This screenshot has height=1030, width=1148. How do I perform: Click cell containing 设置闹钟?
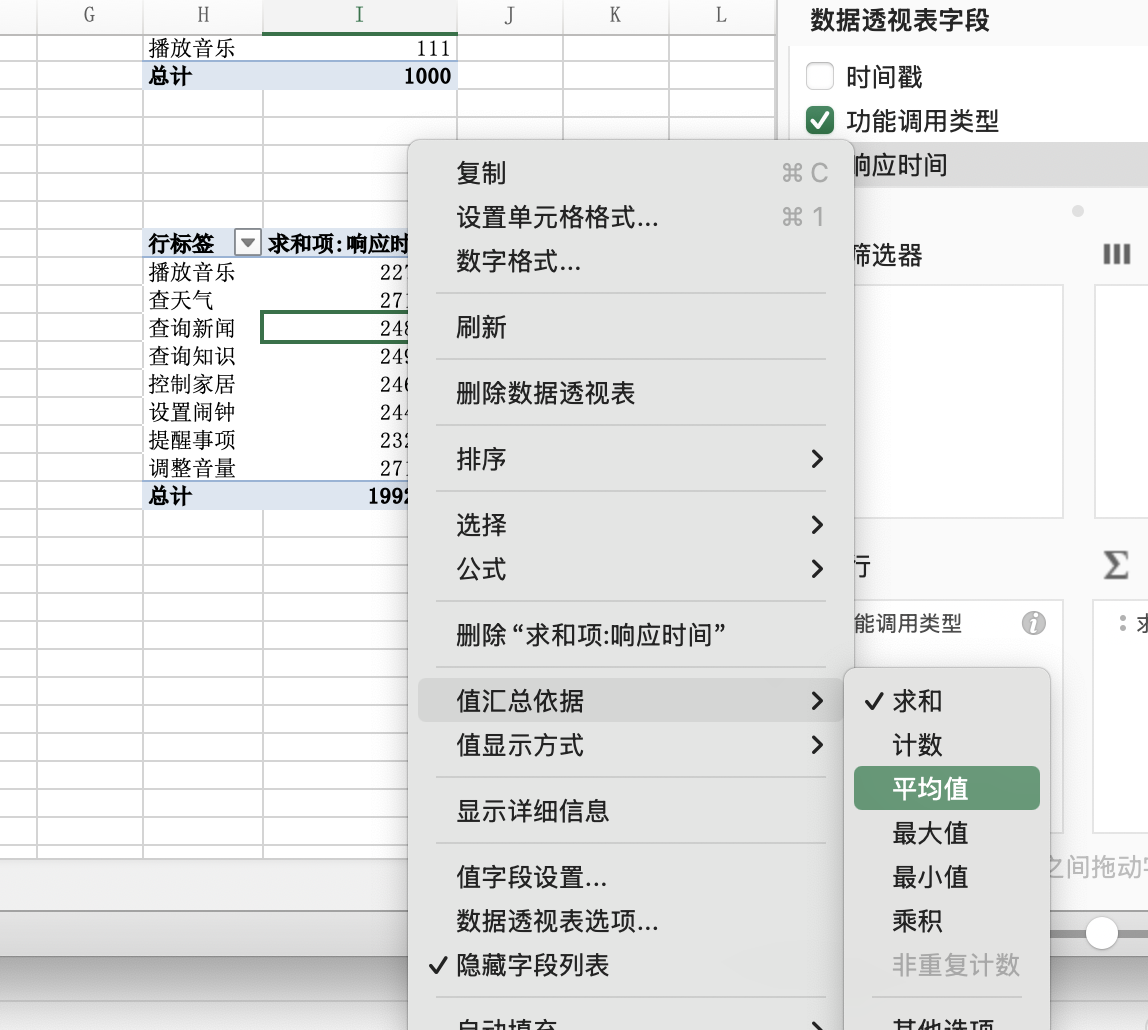[x=203, y=411]
